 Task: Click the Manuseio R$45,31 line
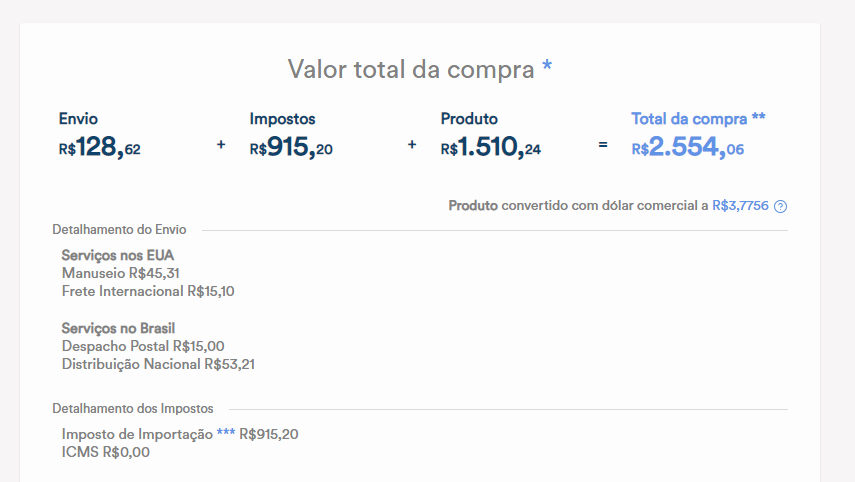click(x=120, y=273)
